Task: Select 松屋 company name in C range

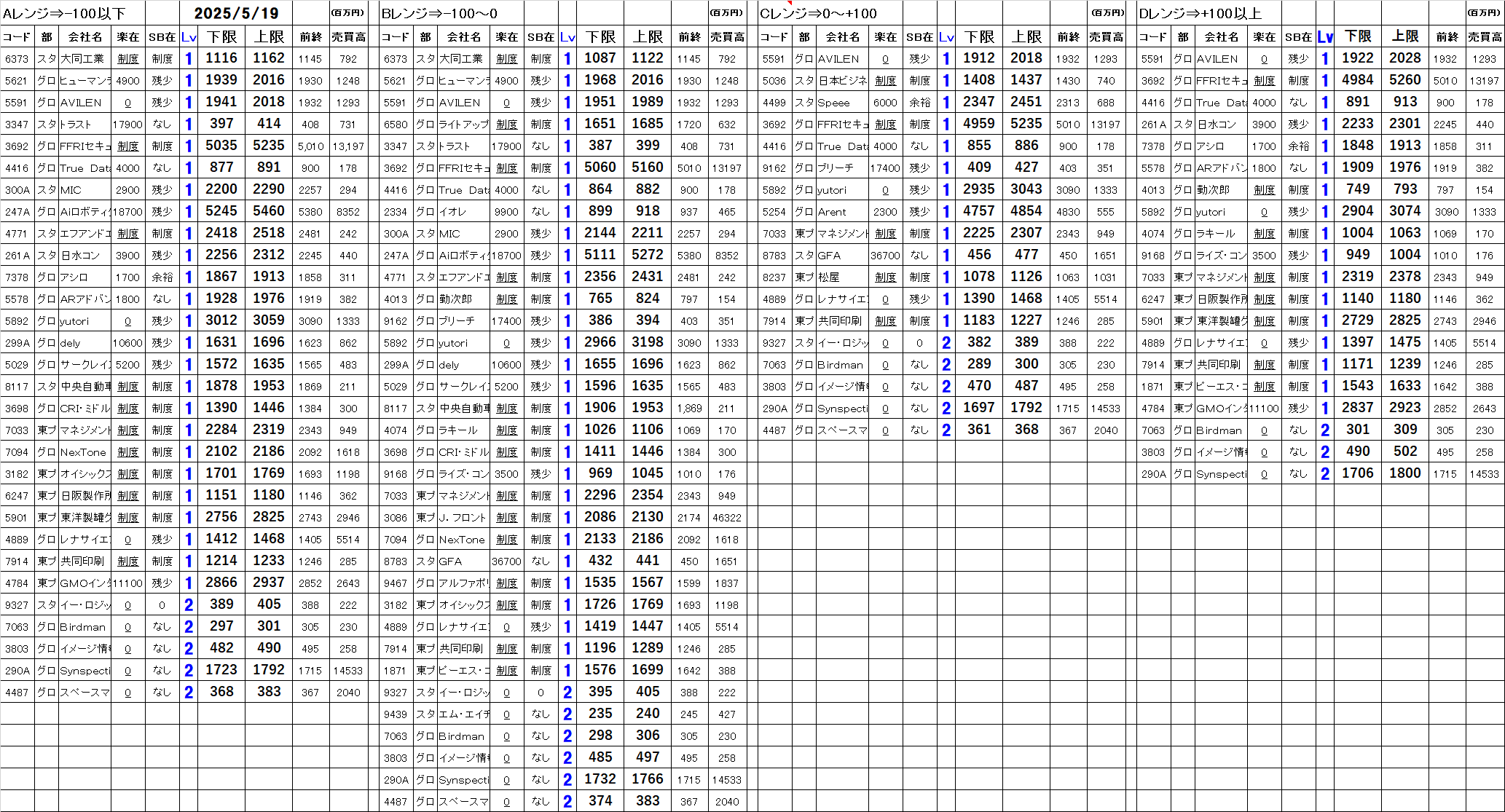Action: [829, 277]
